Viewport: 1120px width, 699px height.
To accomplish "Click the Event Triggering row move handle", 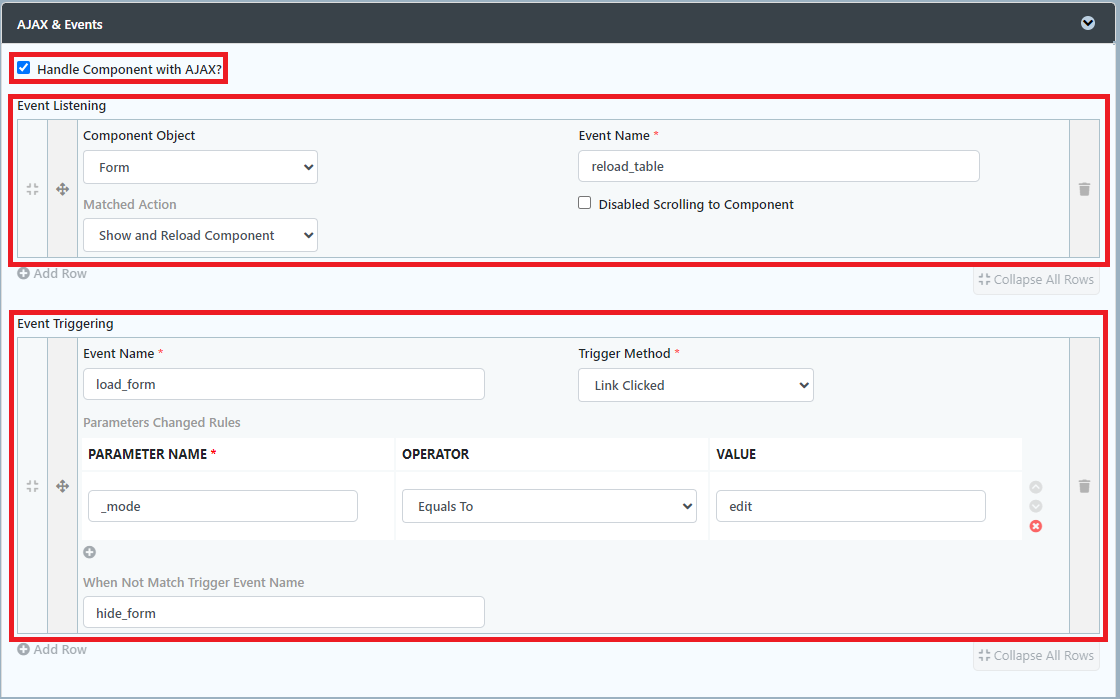I will point(62,486).
